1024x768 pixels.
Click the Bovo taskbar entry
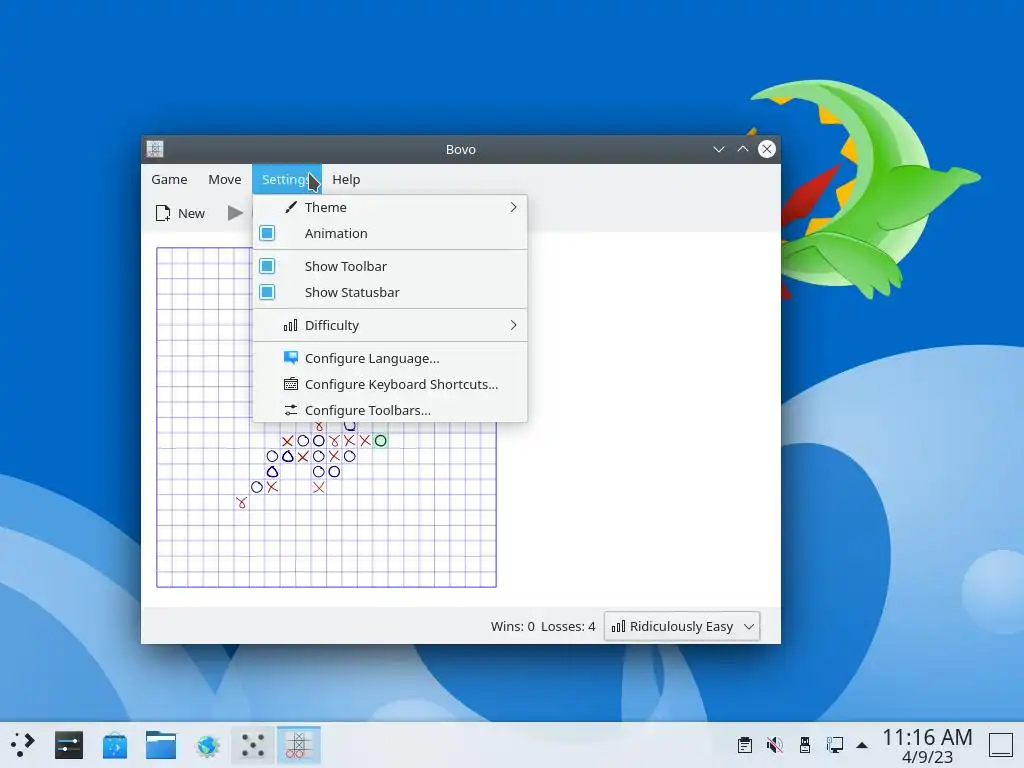pos(298,745)
